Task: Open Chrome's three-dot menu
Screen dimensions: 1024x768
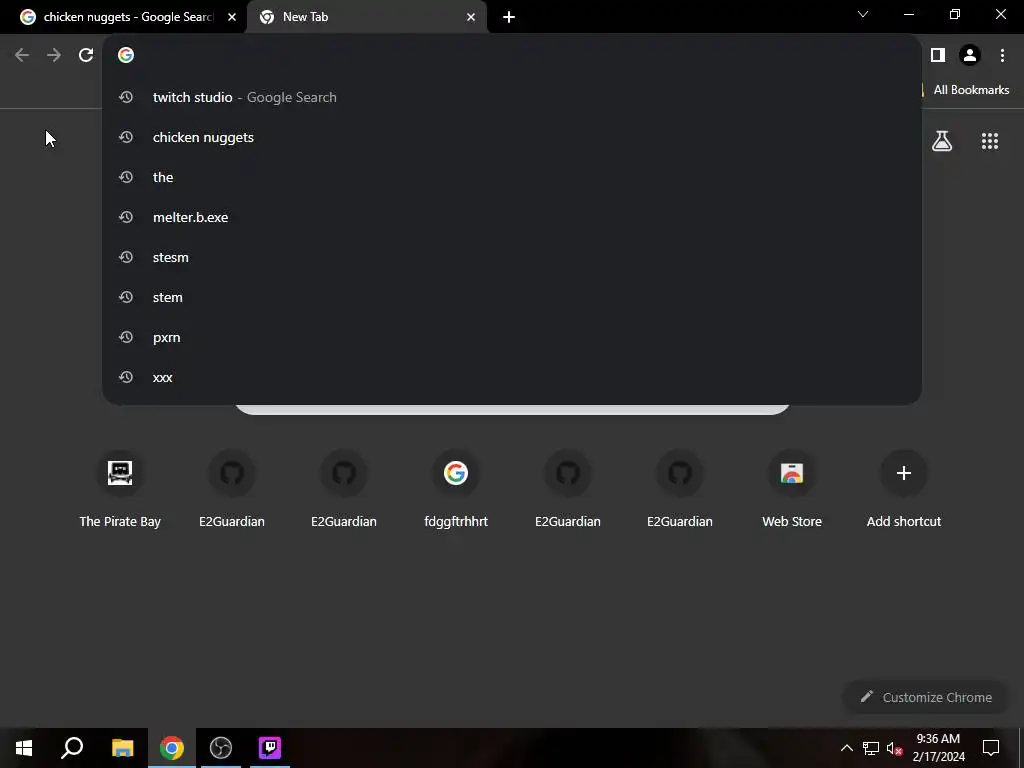Action: pos(1002,55)
